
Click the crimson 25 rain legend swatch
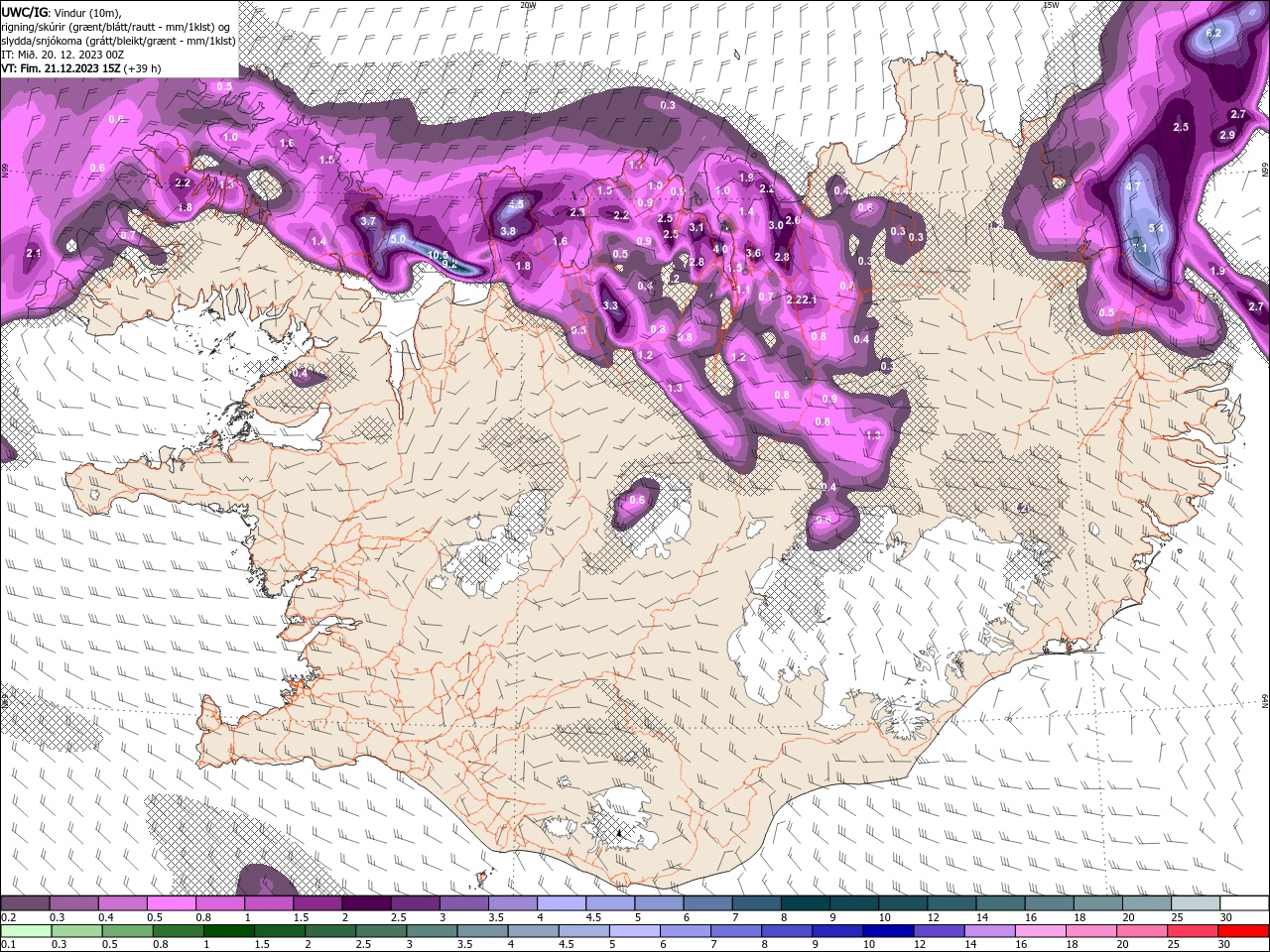pyautogui.click(x=1194, y=931)
